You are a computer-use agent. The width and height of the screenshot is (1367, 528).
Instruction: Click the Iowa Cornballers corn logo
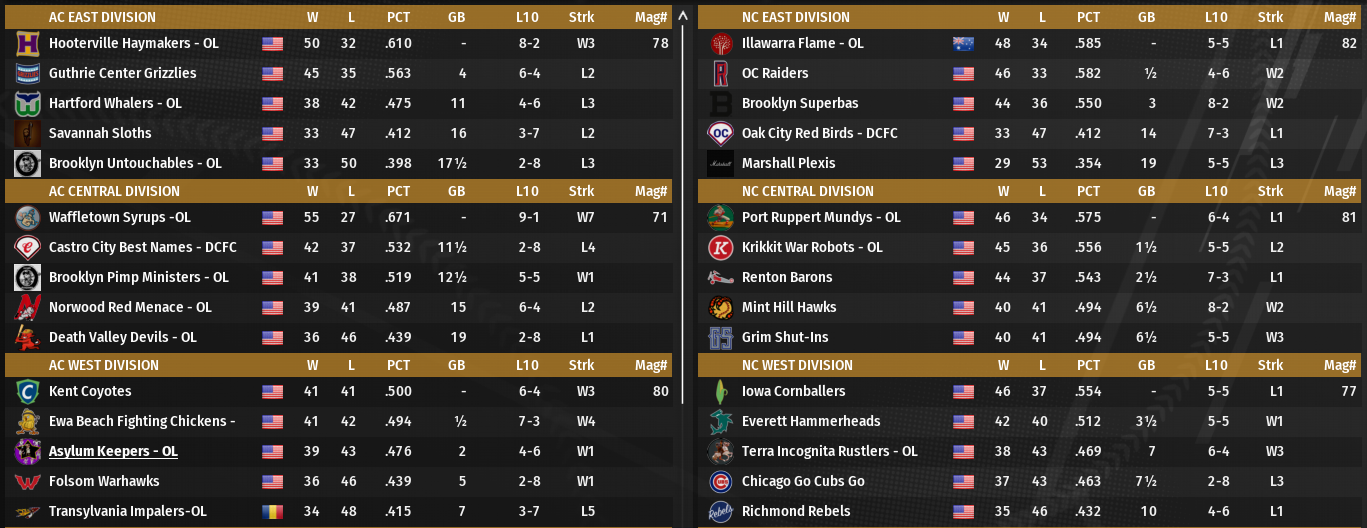[720, 392]
